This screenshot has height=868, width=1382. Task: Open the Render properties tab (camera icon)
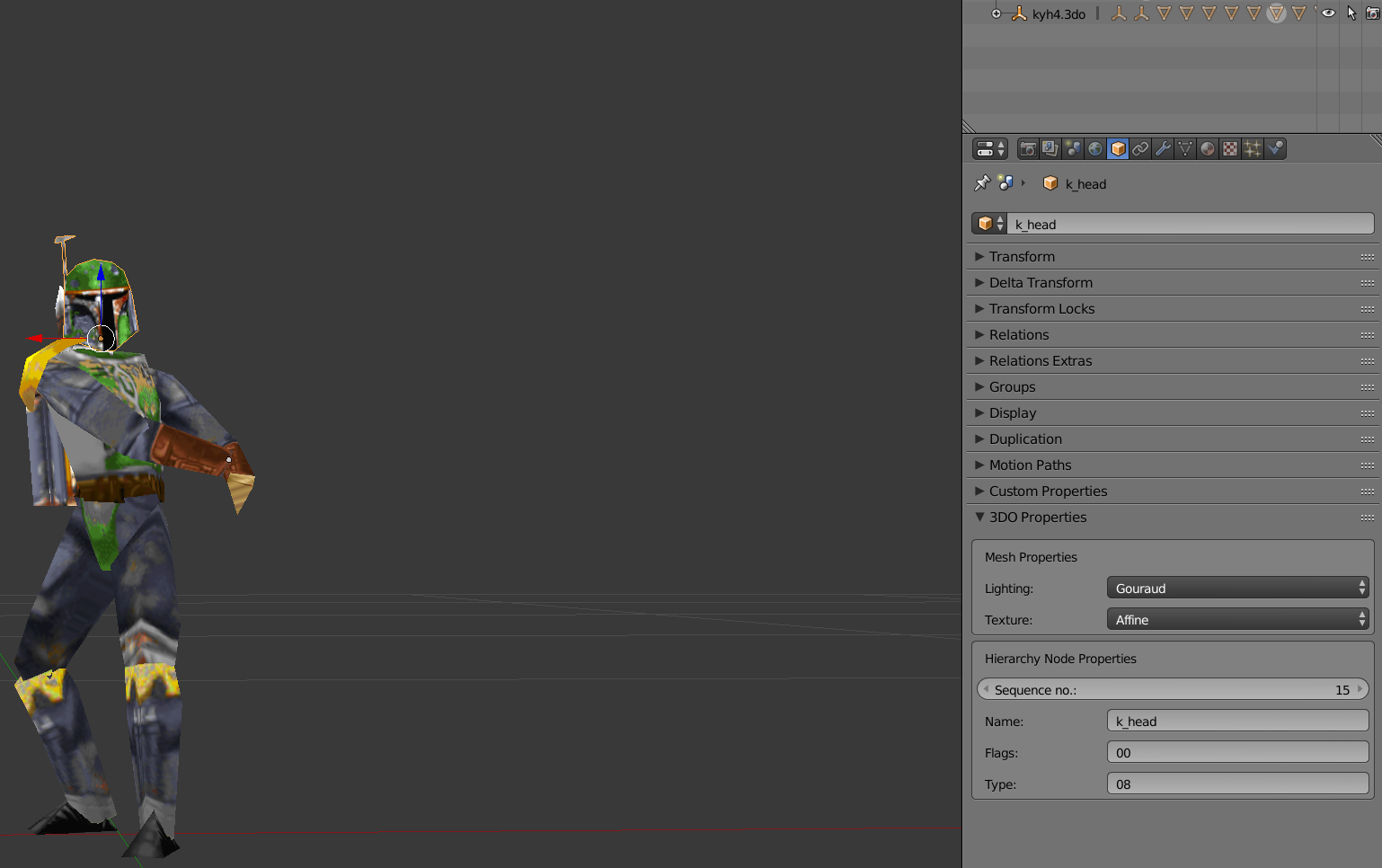pos(1028,149)
